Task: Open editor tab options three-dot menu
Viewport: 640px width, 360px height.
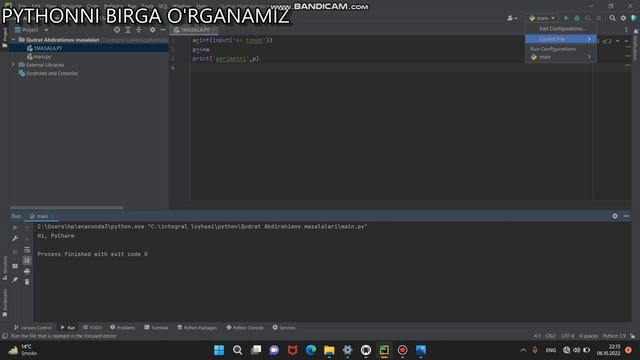Action: pos(626,30)
